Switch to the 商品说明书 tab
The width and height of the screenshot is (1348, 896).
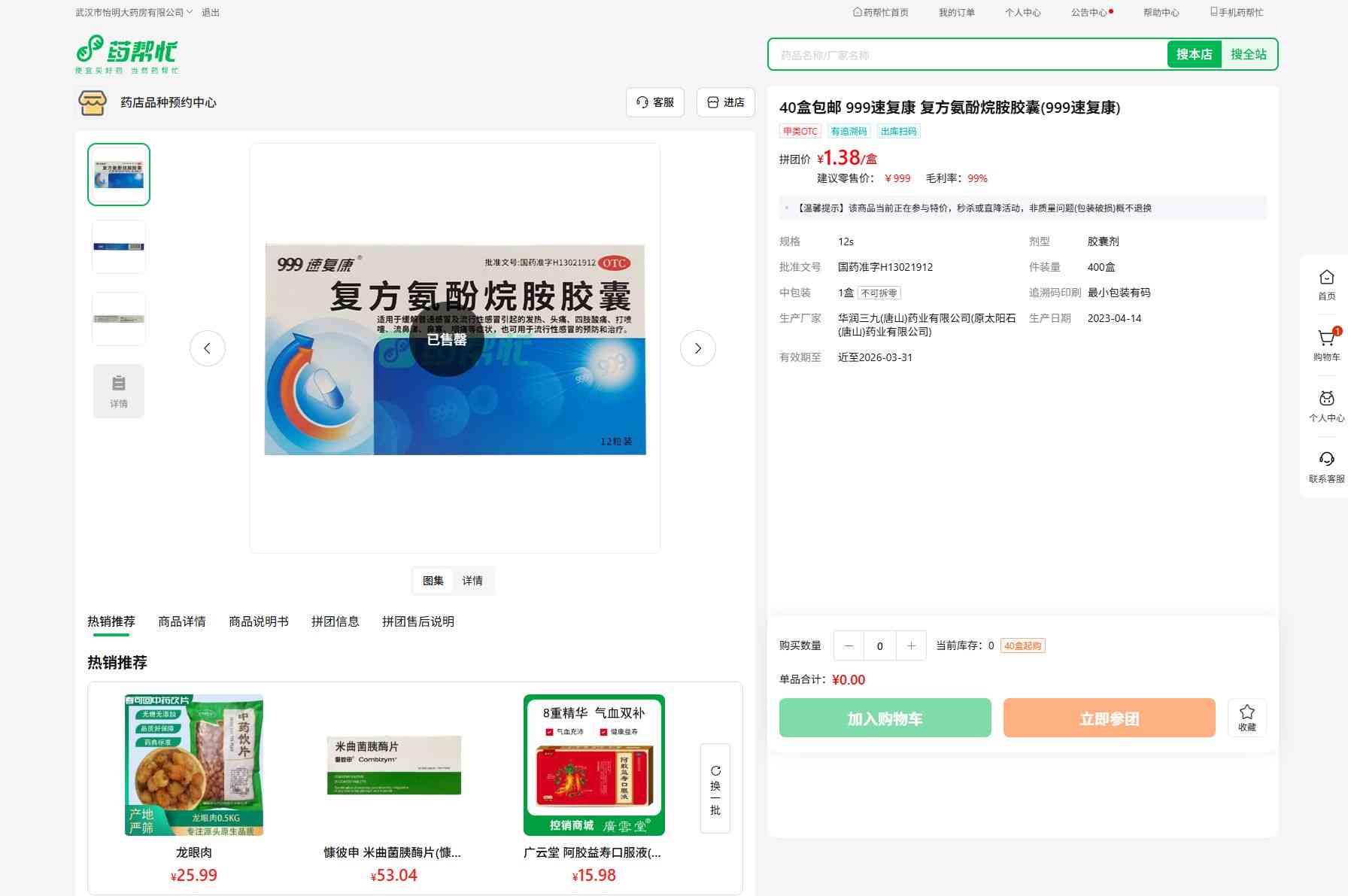tap(258, 621)
